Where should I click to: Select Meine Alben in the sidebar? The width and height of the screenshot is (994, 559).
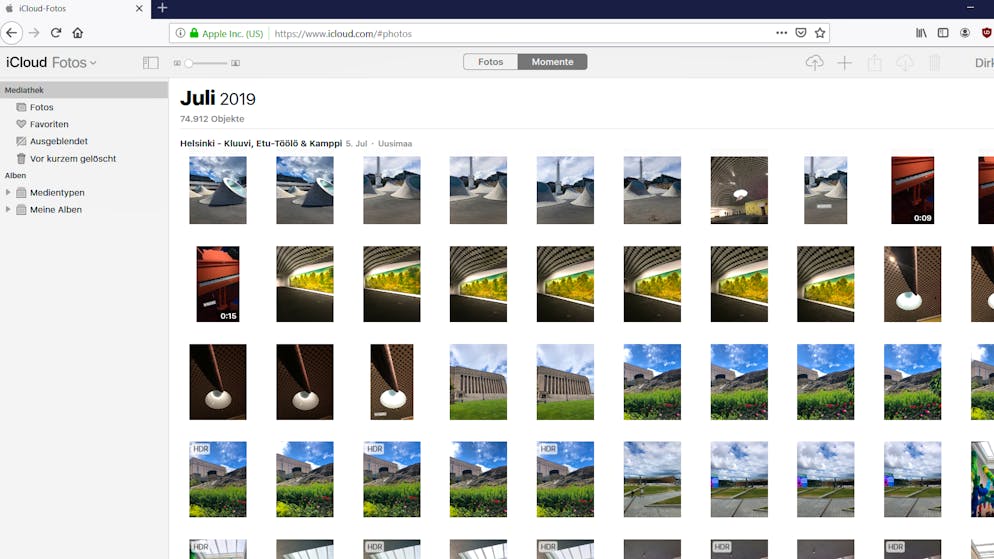(x=56, y=209)
